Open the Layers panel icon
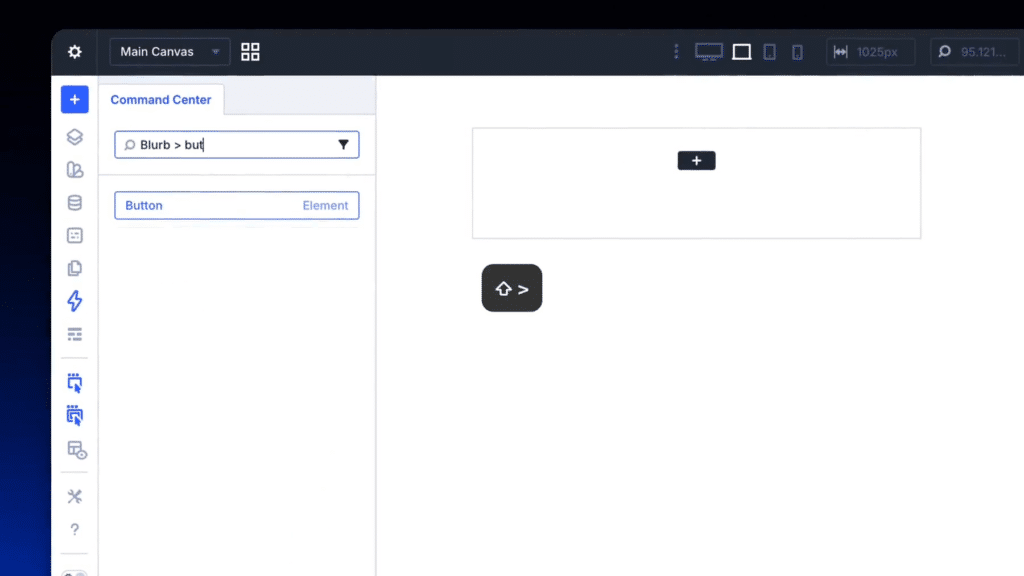Image resolution: width=1024 pixels, height=576 pixels. click(x=74, y=137)
